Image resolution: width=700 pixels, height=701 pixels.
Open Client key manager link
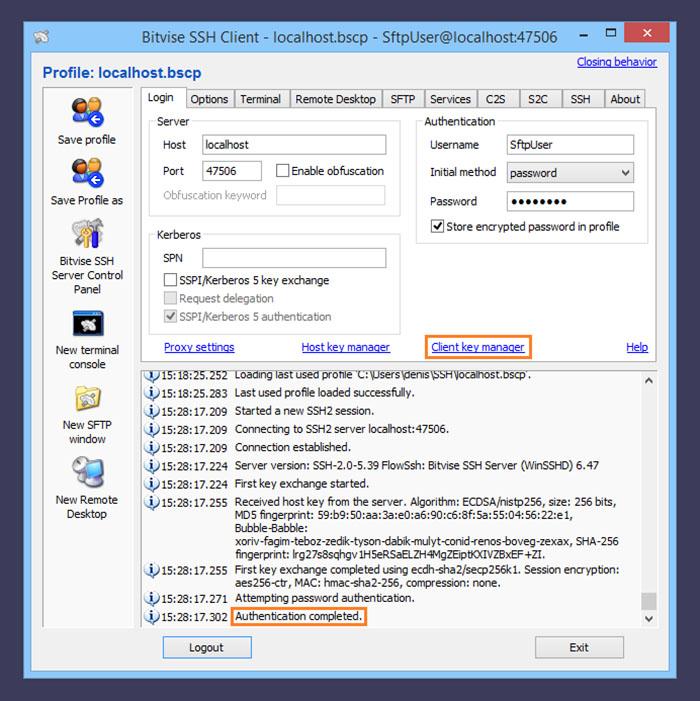pyautogui.click(x=478, y=347)
